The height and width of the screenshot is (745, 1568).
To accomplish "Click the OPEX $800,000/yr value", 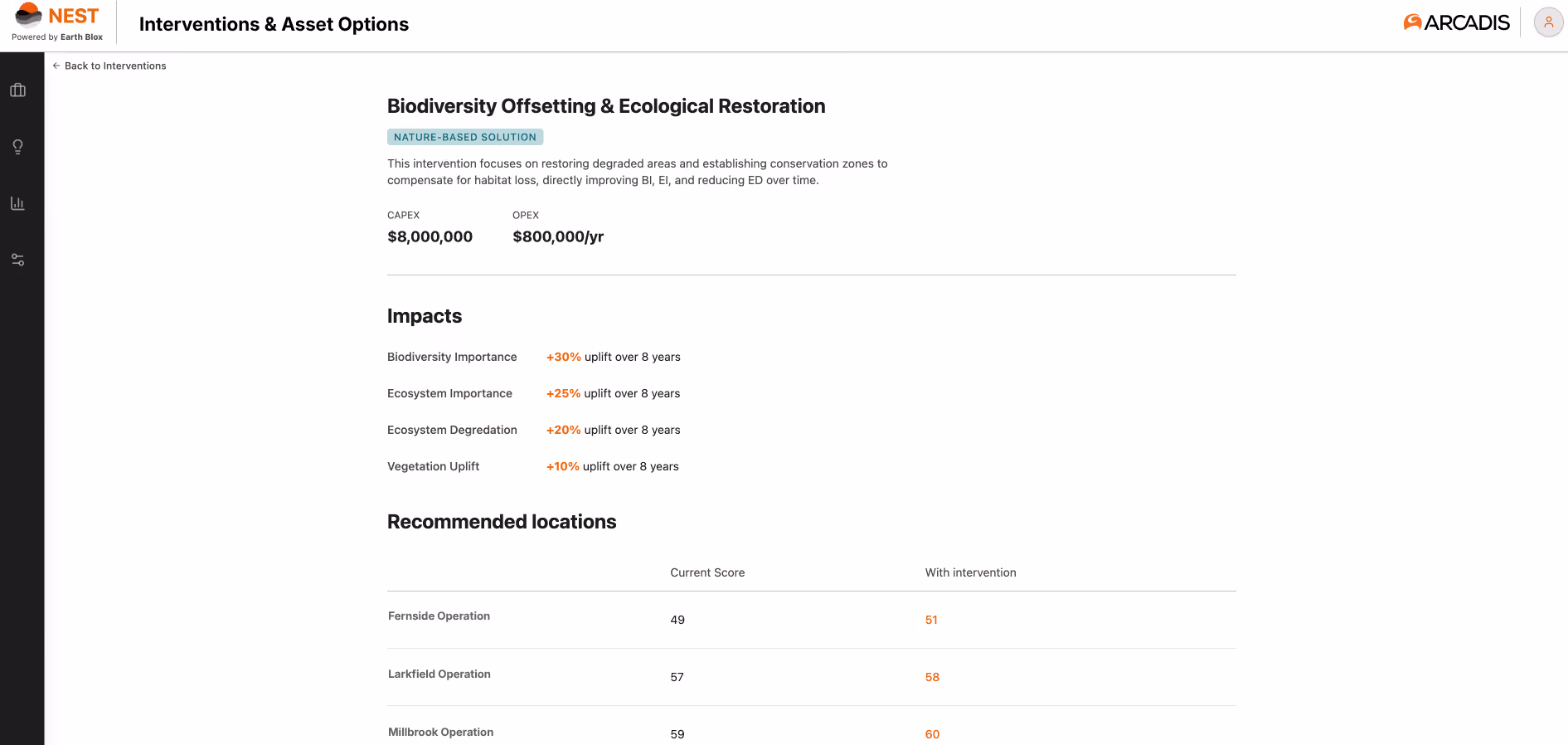I will pos(558,236).
